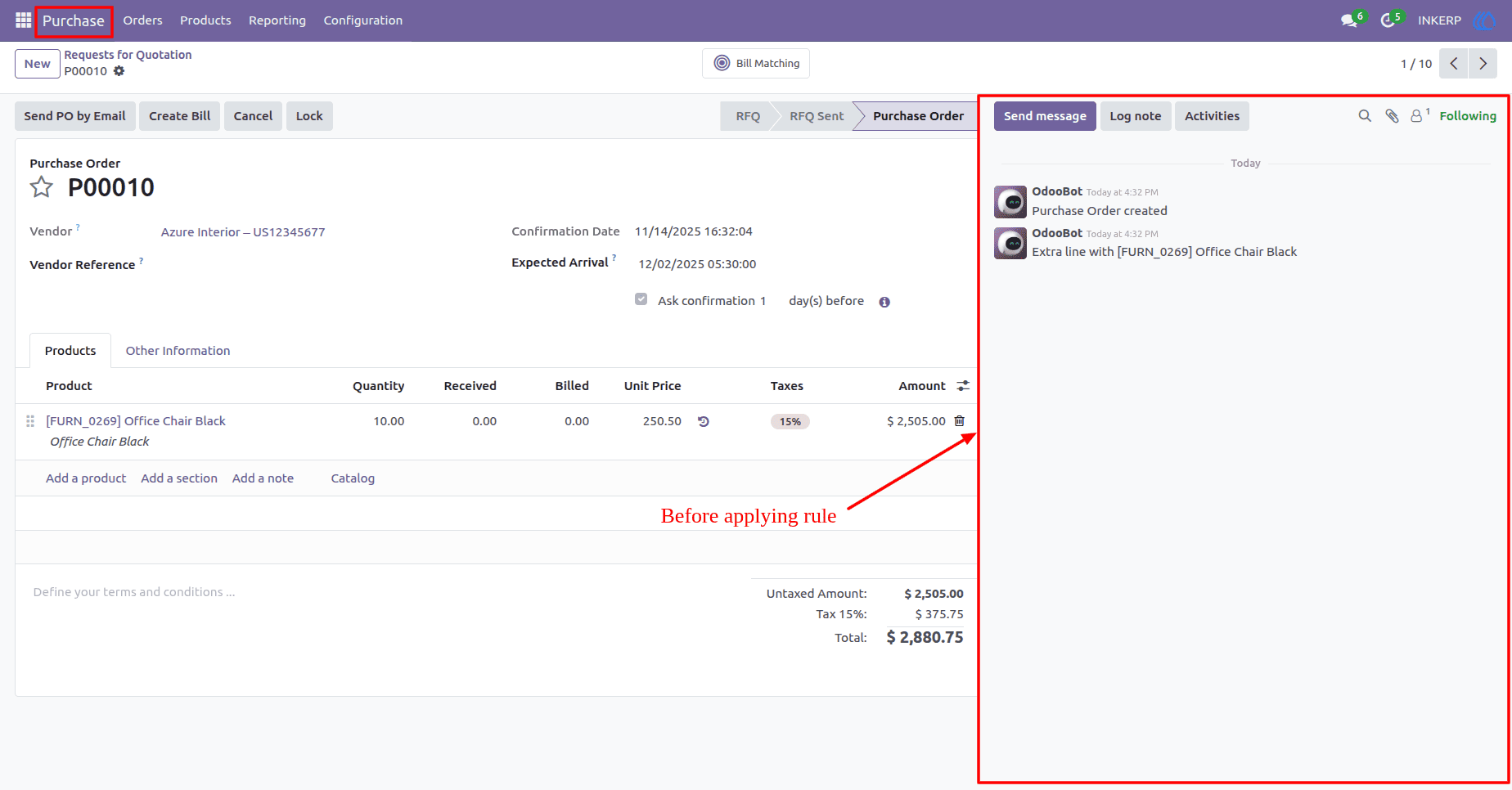Open the Configuration menu
Screen dimensions: 1512x790
click(363, 20)
